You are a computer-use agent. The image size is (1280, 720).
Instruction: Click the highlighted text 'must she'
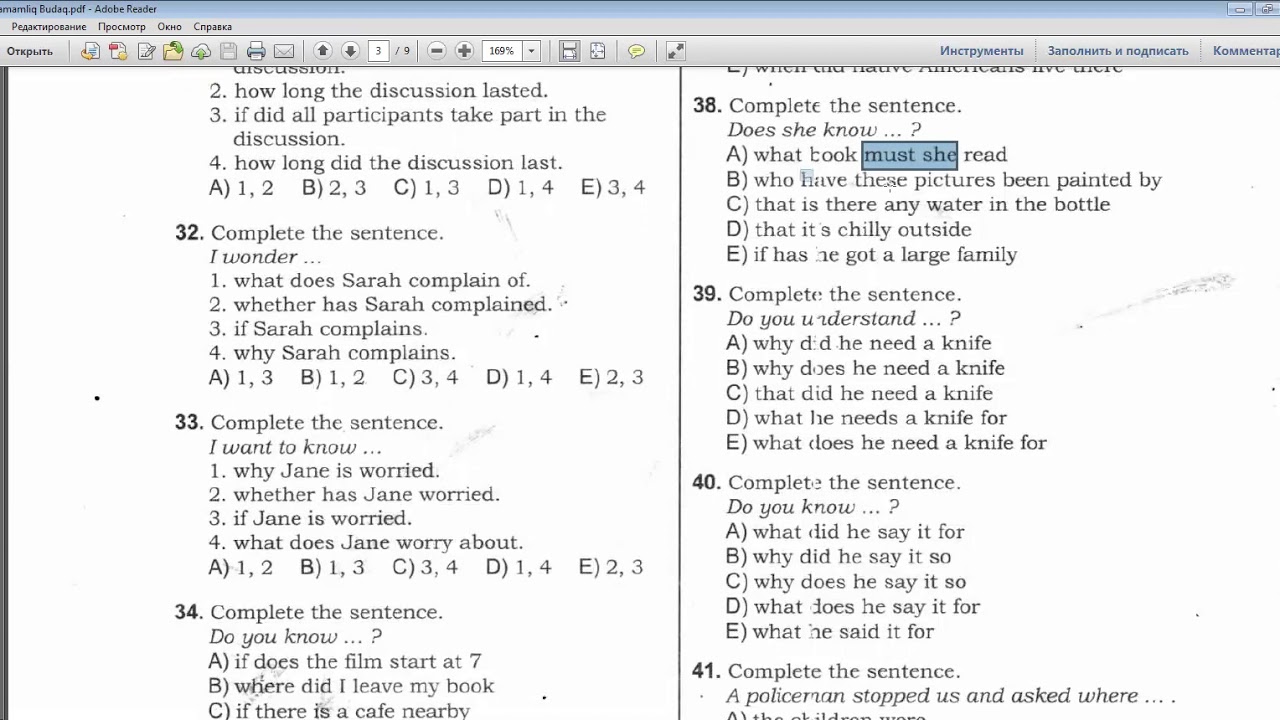(x=910, y=155)
